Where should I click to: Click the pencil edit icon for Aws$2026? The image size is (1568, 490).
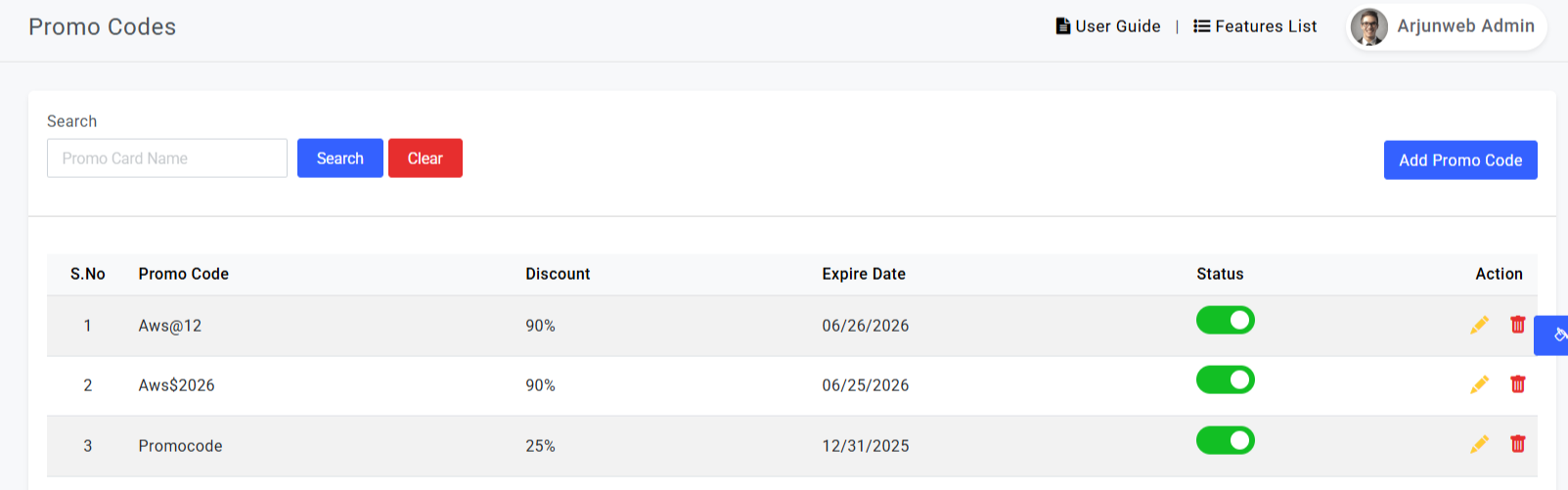pyautogui.click(x=1479, y=384)
